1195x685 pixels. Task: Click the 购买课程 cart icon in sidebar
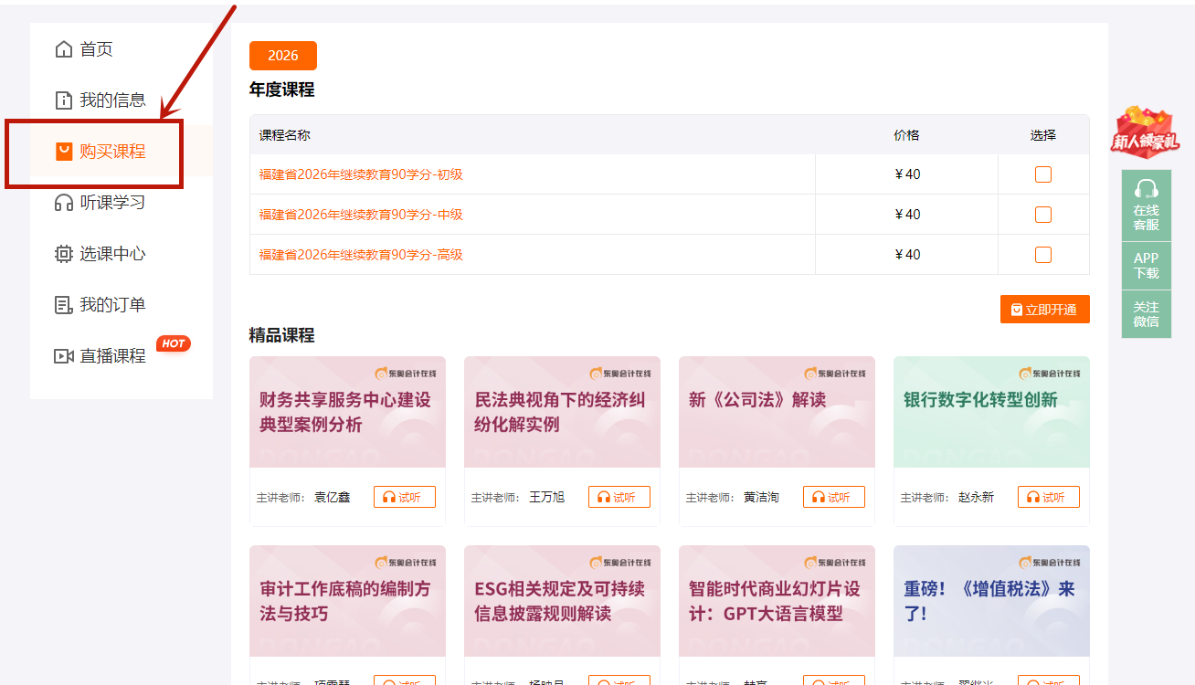63,152
